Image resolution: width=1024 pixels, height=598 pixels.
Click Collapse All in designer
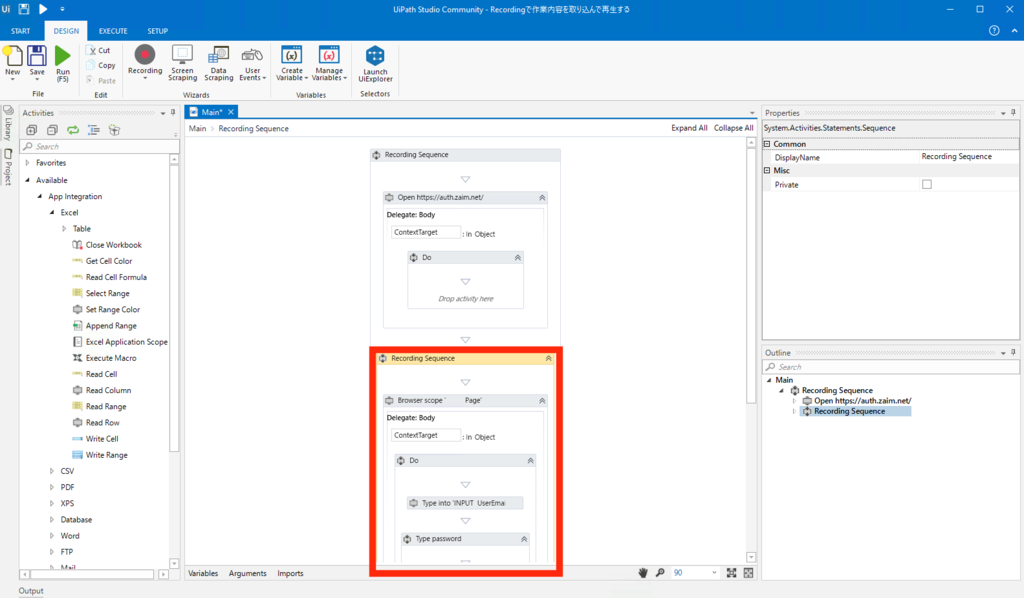(x=733, y=128)
